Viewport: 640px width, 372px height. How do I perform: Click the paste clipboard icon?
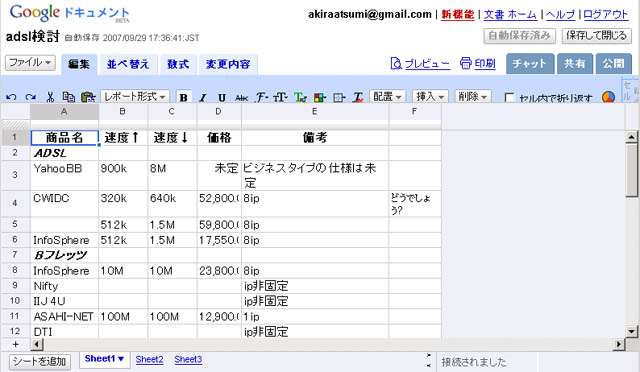point(88,97)
